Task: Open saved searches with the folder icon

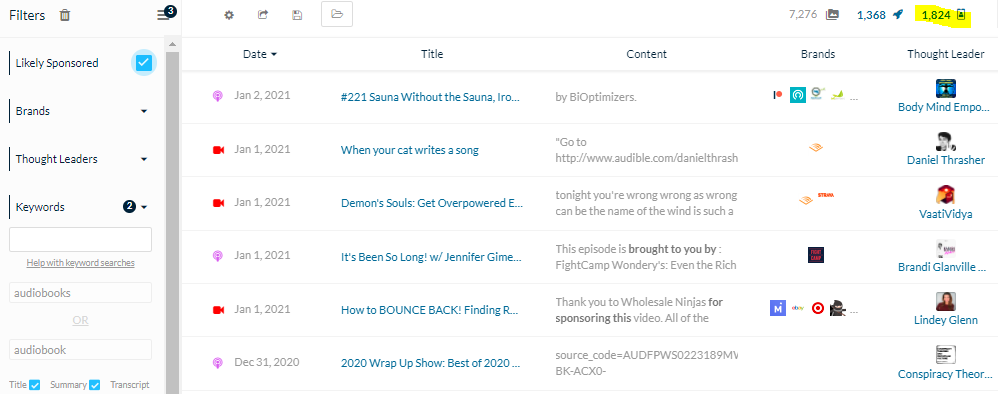Action: 337,14
